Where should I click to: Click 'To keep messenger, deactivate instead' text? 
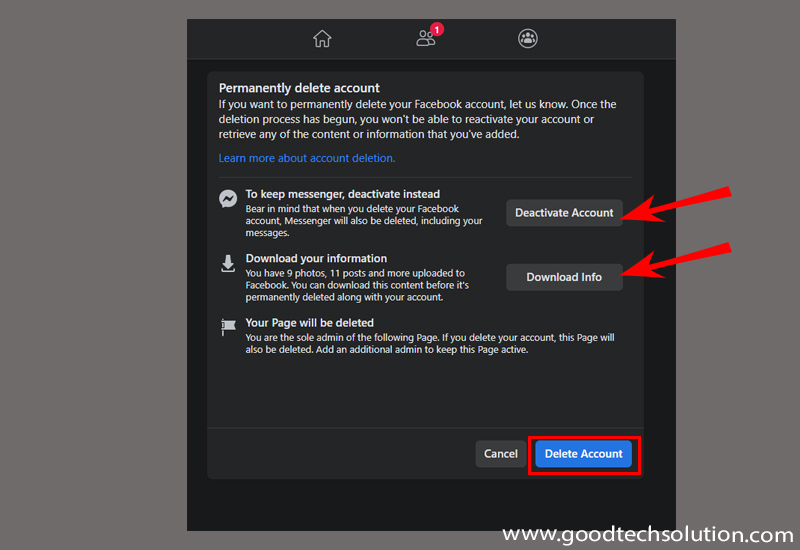pos(342,194)
